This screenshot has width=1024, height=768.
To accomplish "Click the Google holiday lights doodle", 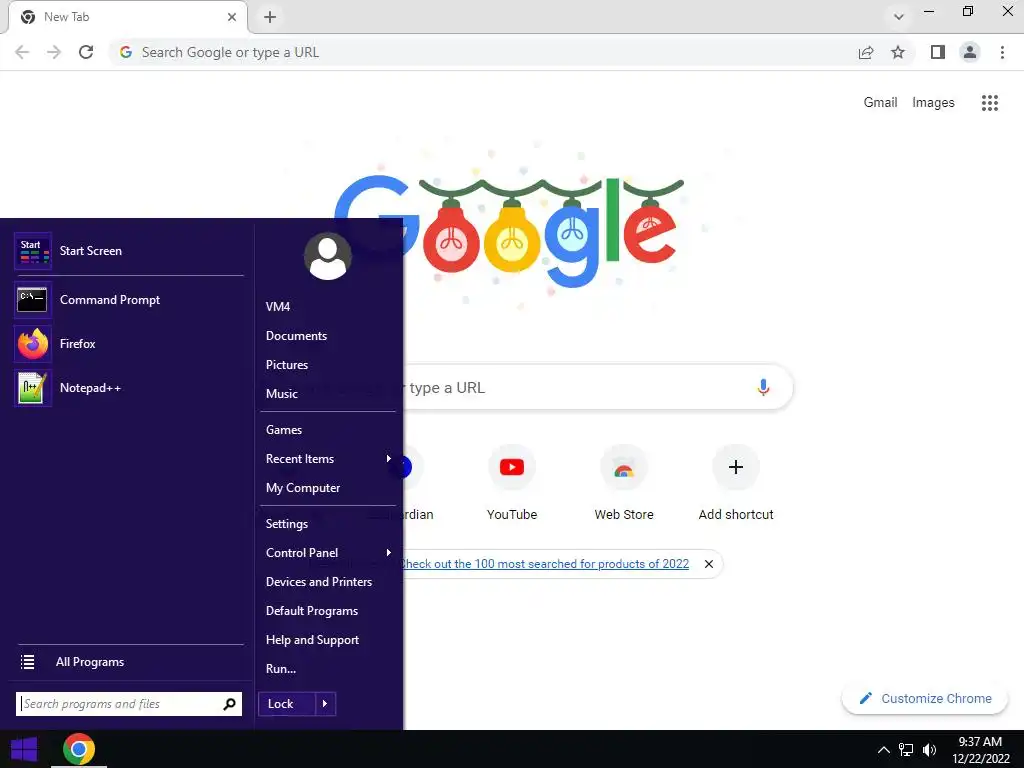I will click(x=511, y=231).
